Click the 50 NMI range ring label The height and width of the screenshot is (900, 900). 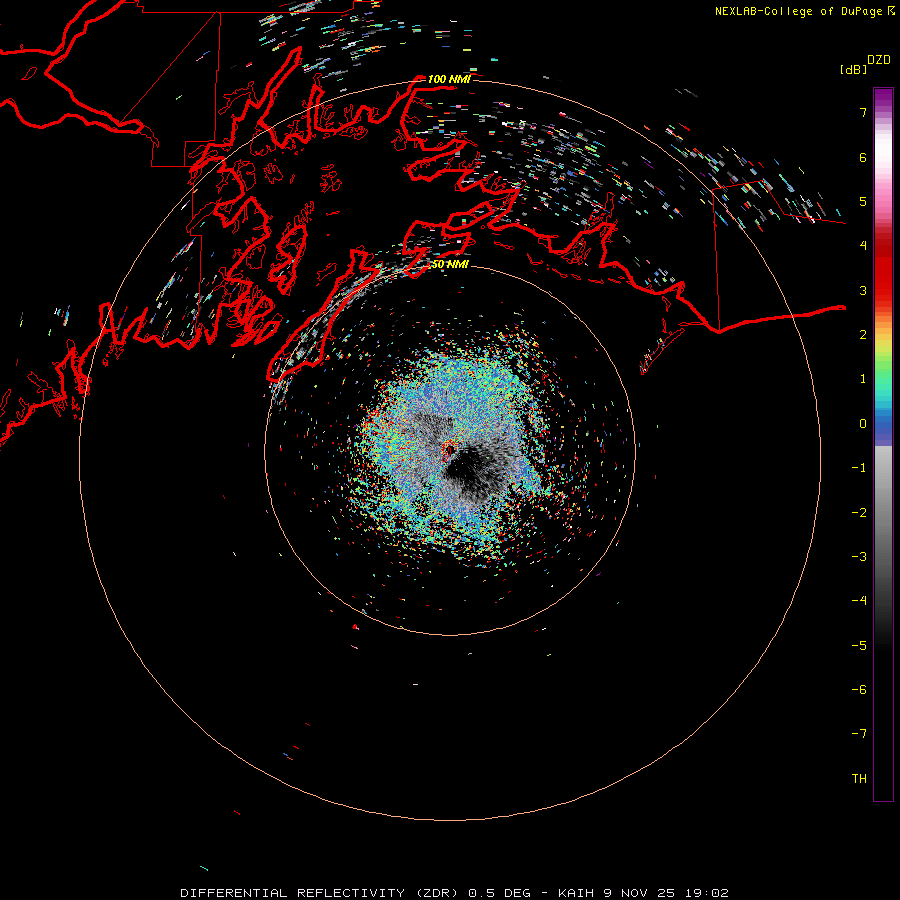pyautogui.click(x=449, y=265)
